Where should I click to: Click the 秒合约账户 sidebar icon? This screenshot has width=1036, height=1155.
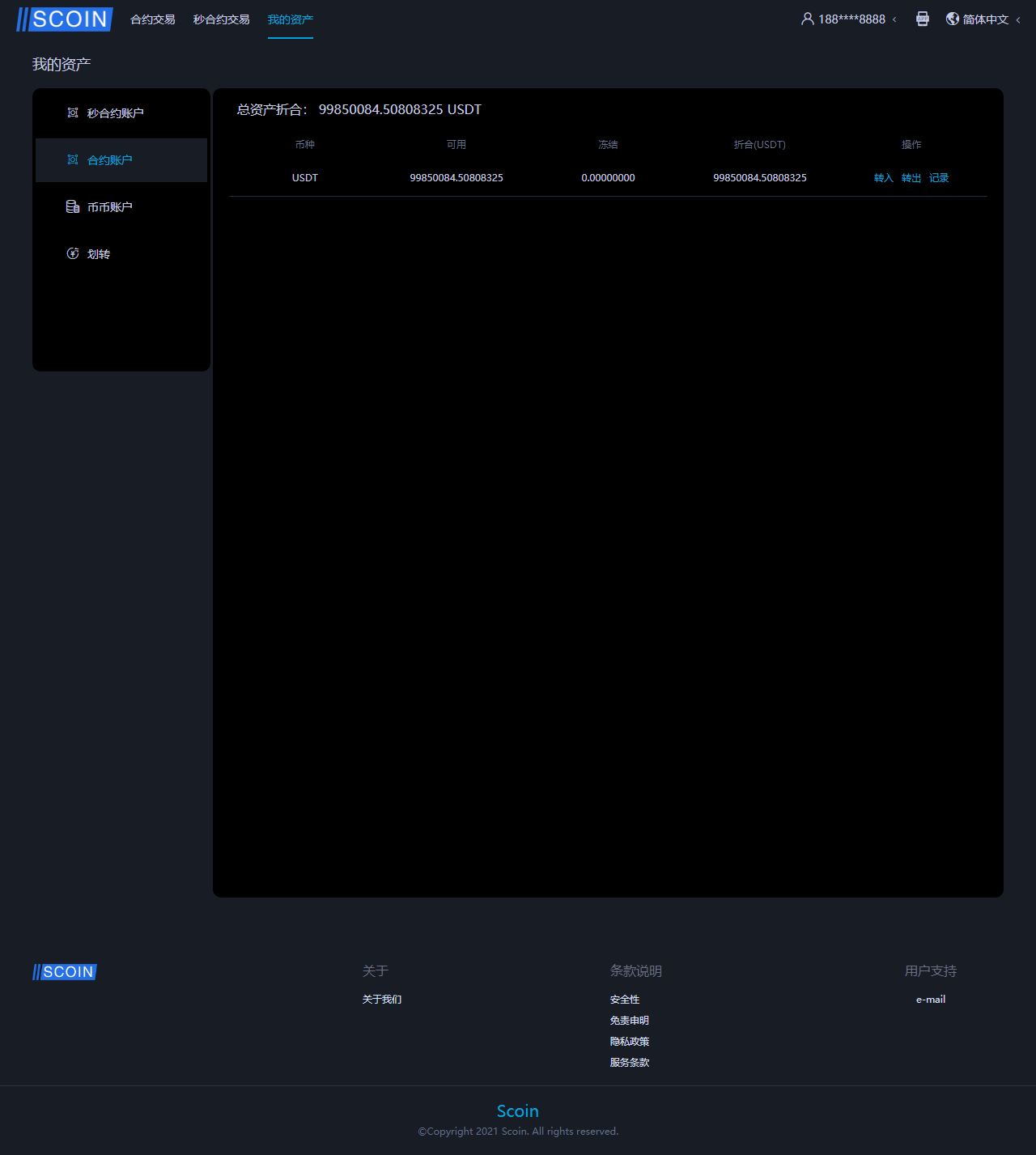point(73,113)
